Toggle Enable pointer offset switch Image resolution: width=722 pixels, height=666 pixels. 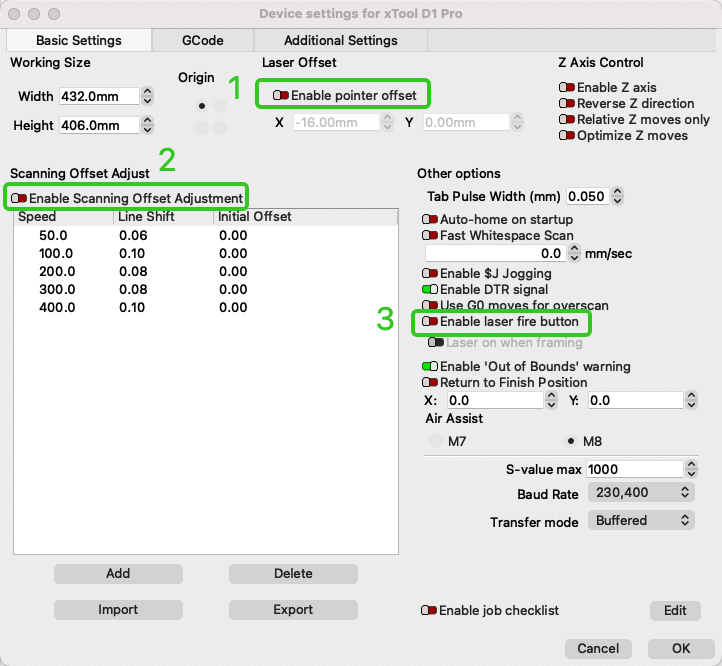point(281,95)
